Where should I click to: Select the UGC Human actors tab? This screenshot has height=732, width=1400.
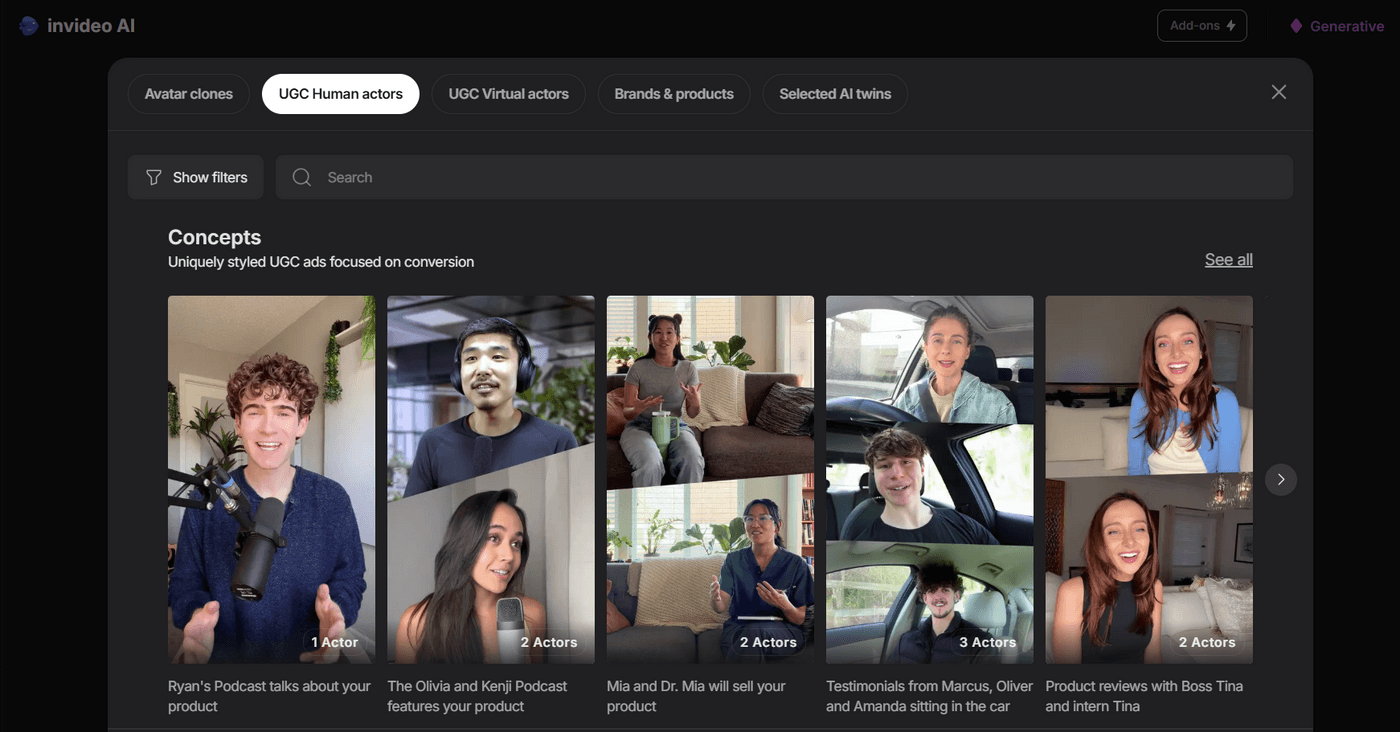340,94
